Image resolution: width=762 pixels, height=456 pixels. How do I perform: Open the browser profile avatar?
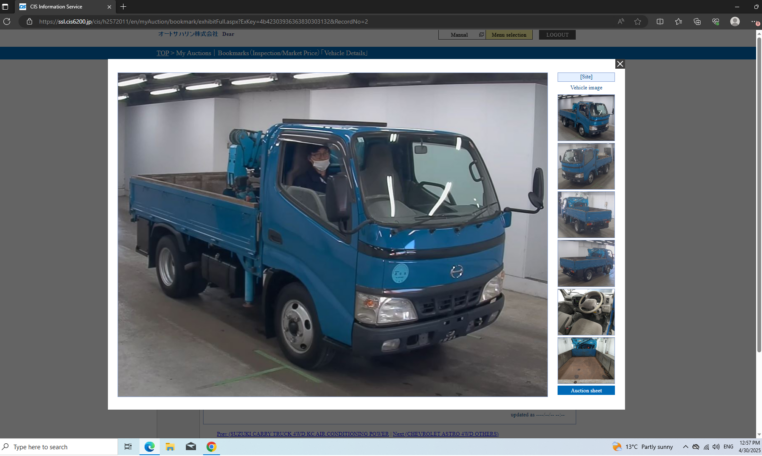coord(735,21)
